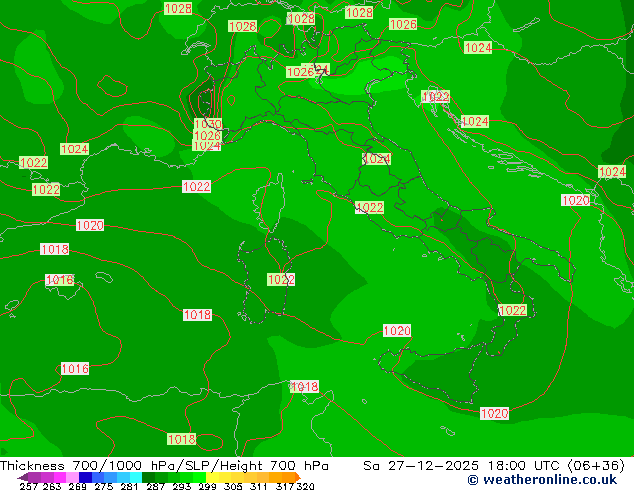The width and height of the screenshot is (634, 490).
Task: Click the 1030 isobar label
Action: (x=208, y=124)
